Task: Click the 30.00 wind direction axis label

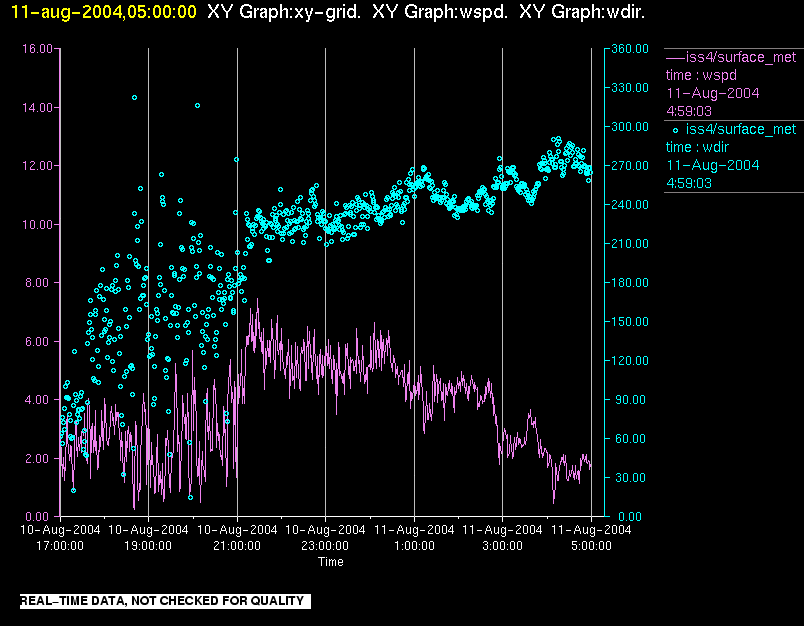Action: click(630, 477)
